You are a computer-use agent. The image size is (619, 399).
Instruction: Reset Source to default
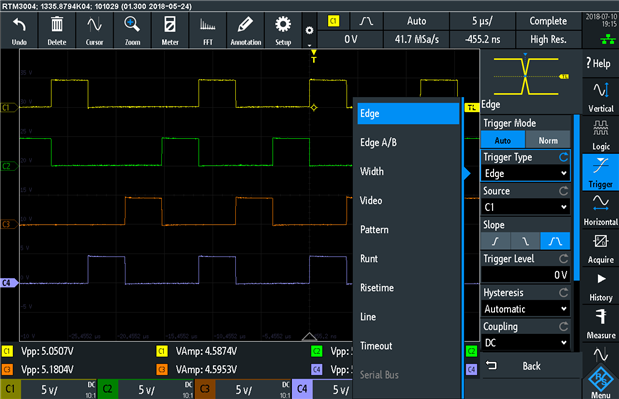point(563,191)
